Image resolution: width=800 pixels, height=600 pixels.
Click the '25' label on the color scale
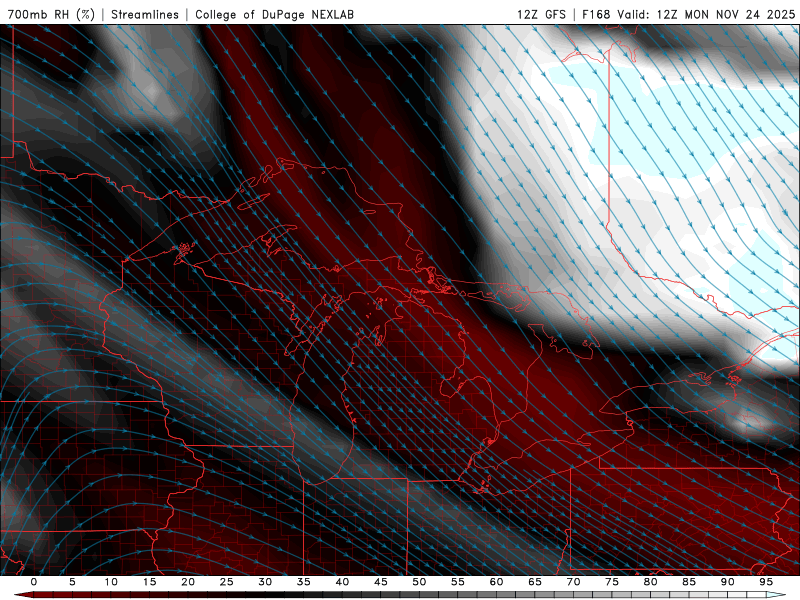(227, 582)
